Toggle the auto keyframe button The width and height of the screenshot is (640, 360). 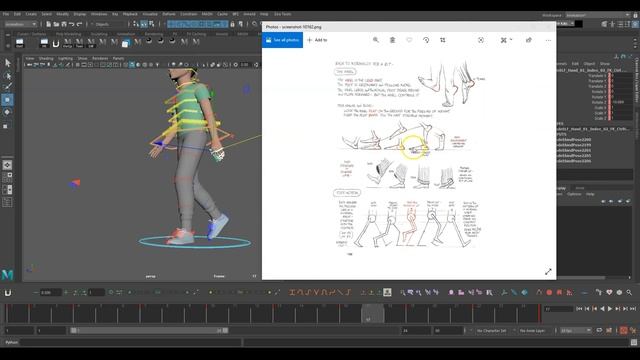tap(624, 330)
